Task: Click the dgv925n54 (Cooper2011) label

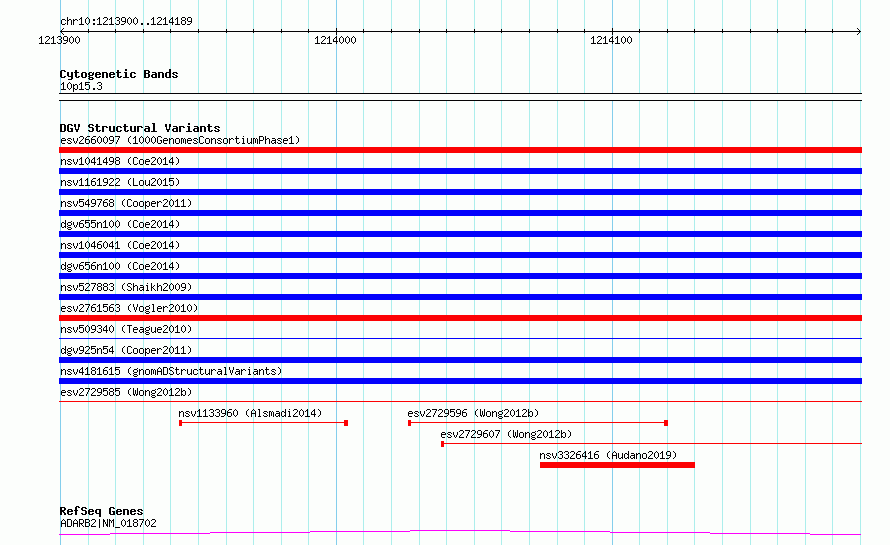Action: tap(126, 350)
